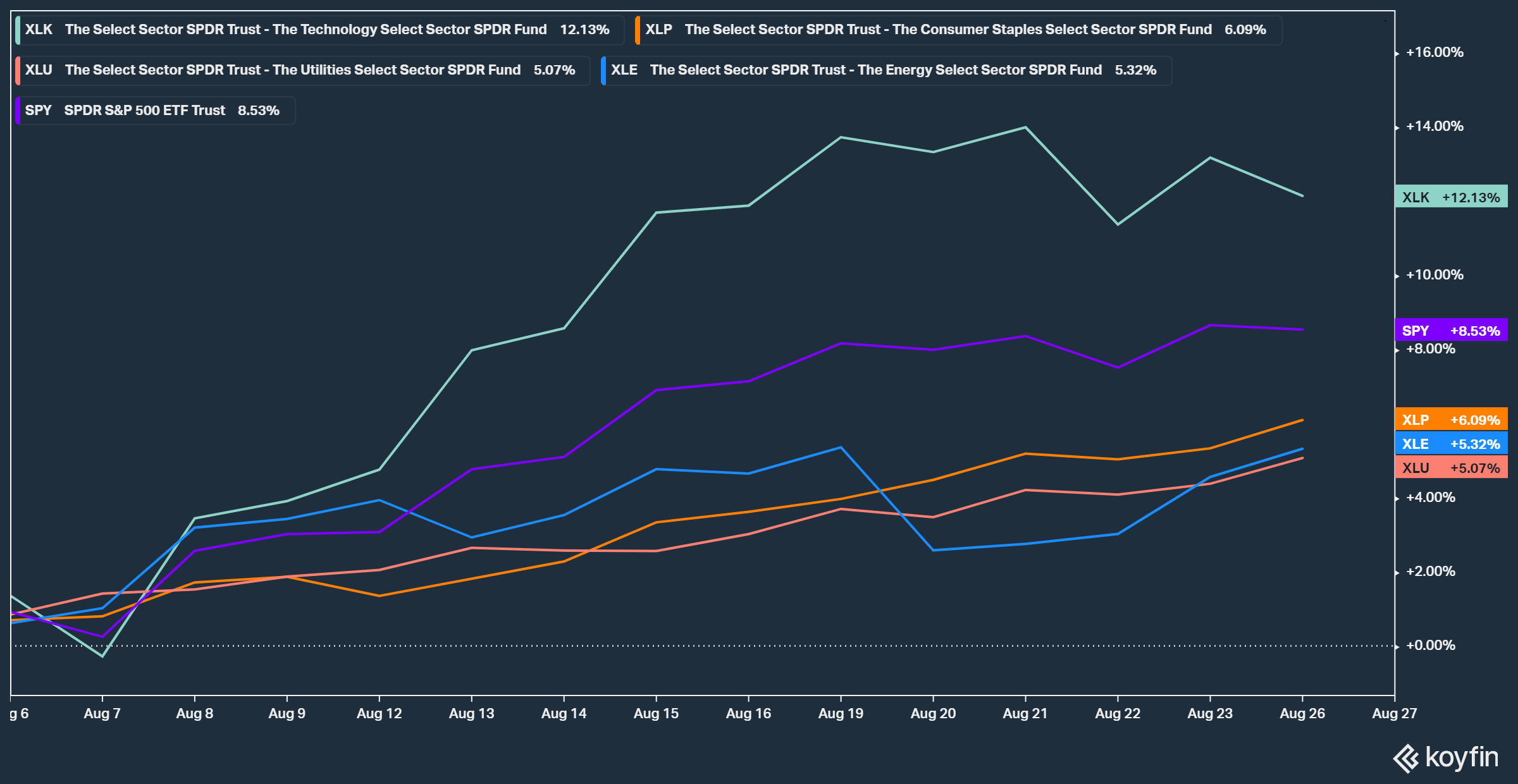This screenshot has width=1518, height=784.
Task: Click the teal XLK line's peak at Aug 21
Action: [1025, 128]
